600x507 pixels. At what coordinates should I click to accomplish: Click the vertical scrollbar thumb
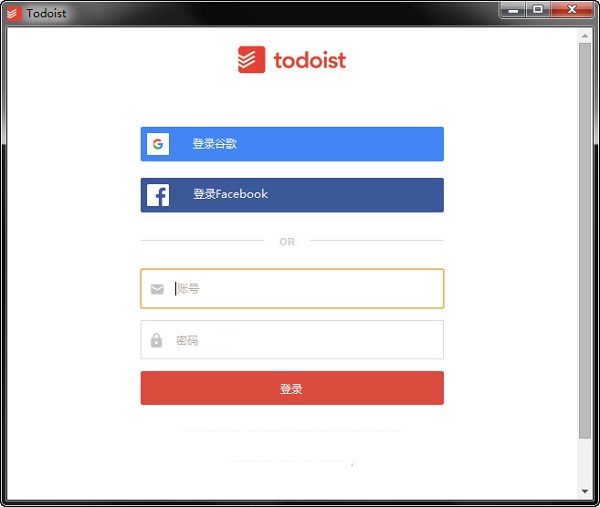[585, 241]
